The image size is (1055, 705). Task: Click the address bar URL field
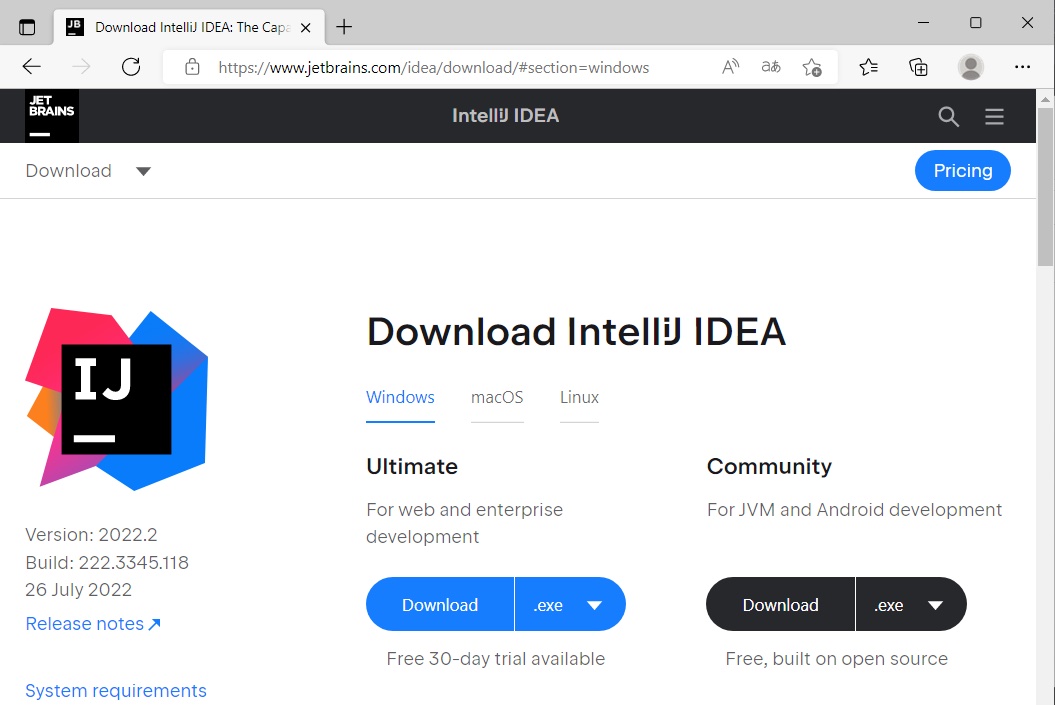434,68
